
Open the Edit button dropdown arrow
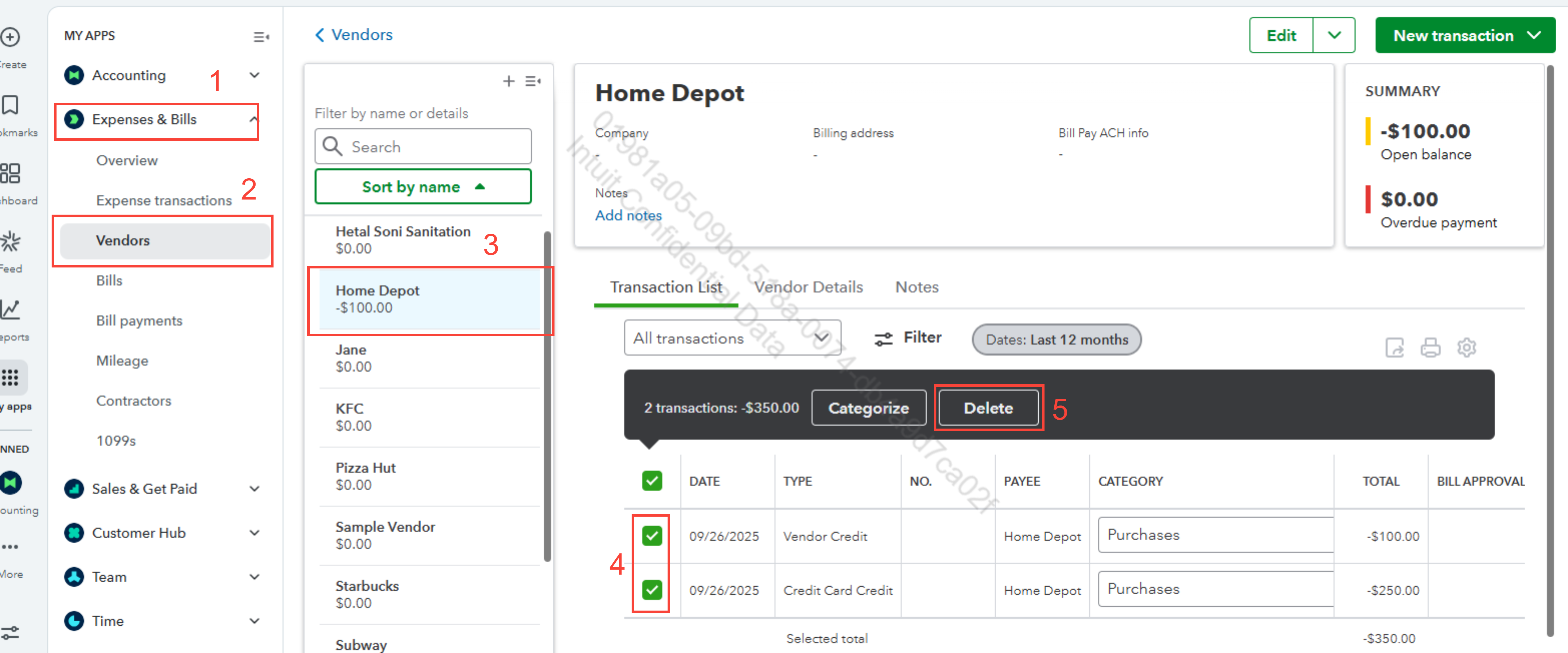pos(1334,35)
